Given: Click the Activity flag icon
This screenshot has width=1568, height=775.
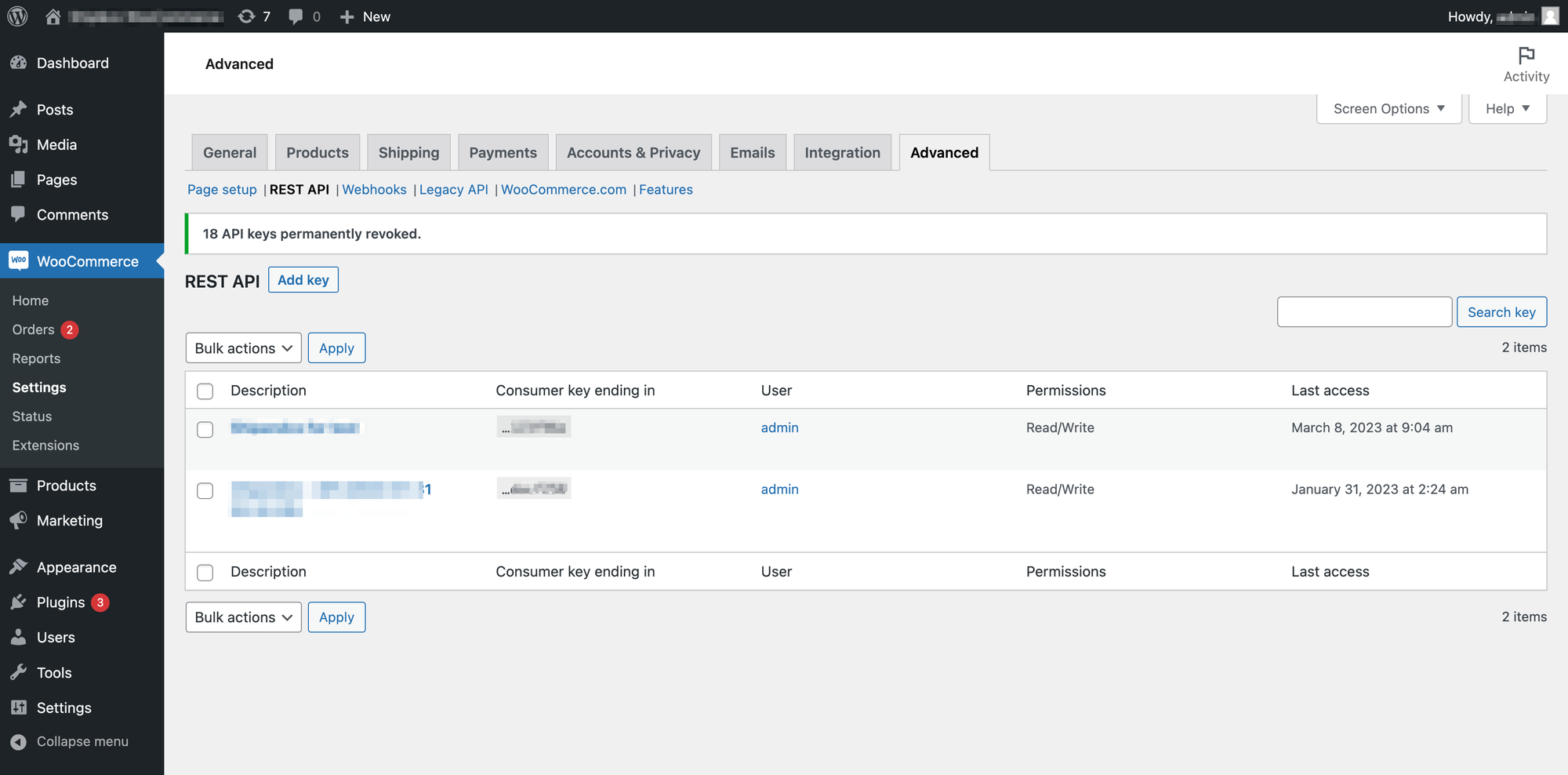Looking at the screenshot, I should [x=1526, y=55].
